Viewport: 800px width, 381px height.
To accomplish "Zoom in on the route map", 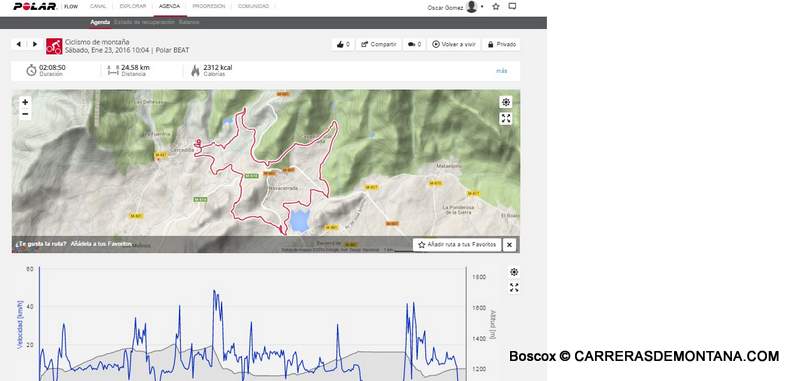I will click(x=25, y=102).
